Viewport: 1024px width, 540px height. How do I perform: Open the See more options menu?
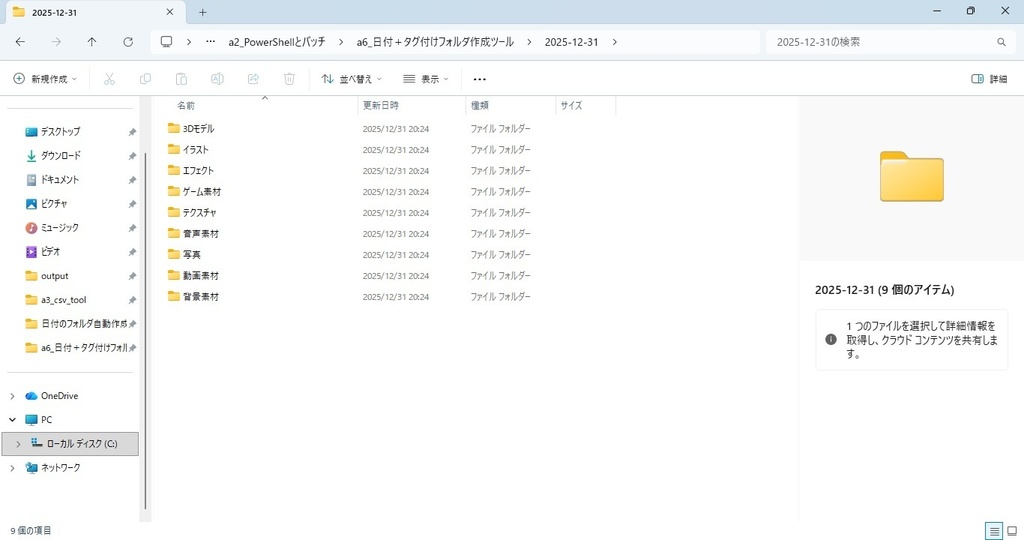(479, 79)
